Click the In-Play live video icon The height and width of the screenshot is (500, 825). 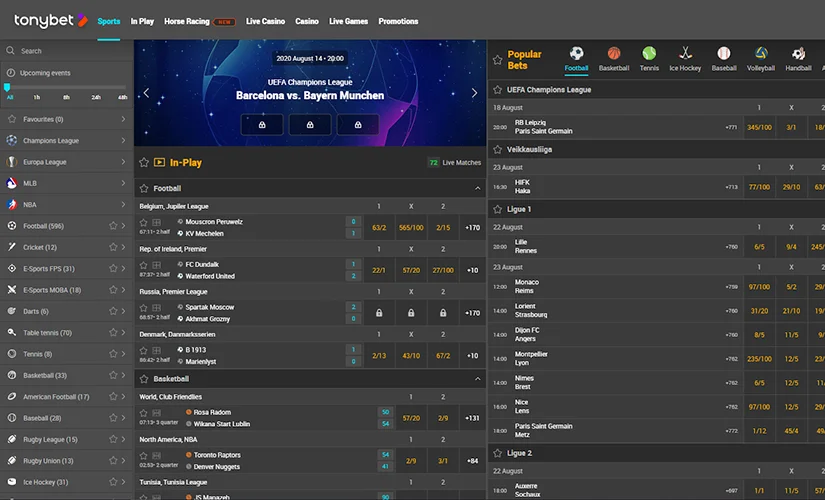pyautogui.click(x=159, y=162)
